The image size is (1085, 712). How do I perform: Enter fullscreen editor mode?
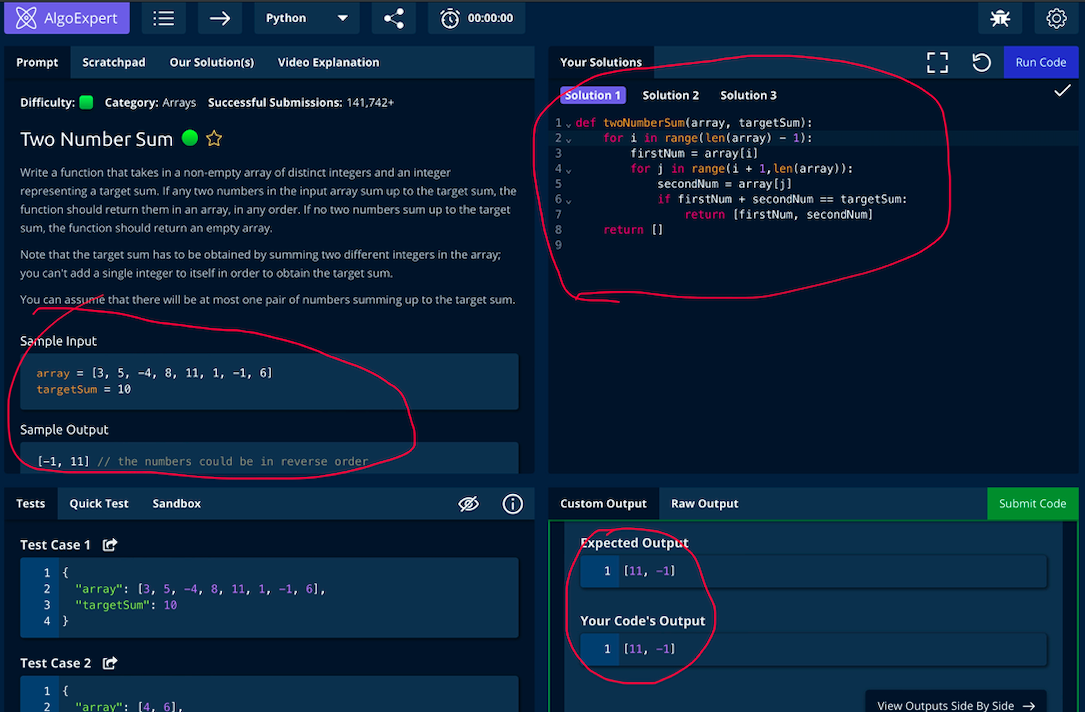937,62
